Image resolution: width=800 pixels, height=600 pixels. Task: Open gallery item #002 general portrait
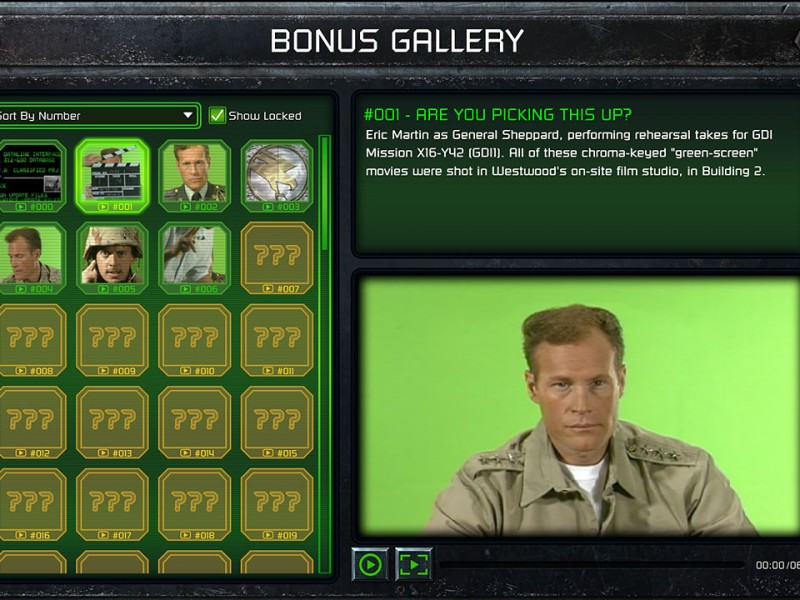[194, 176]
